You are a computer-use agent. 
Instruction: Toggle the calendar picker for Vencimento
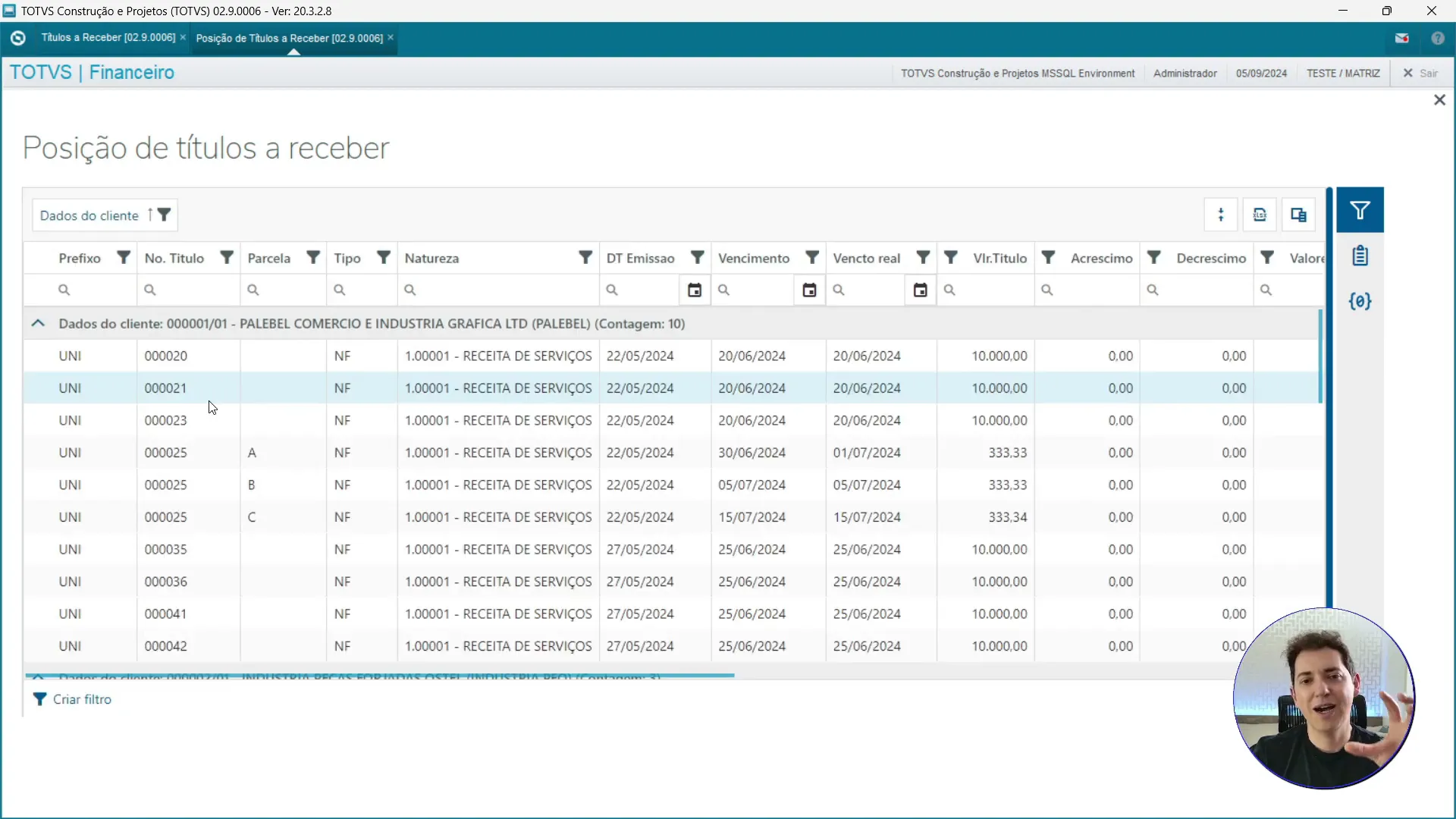pos(809,289)
